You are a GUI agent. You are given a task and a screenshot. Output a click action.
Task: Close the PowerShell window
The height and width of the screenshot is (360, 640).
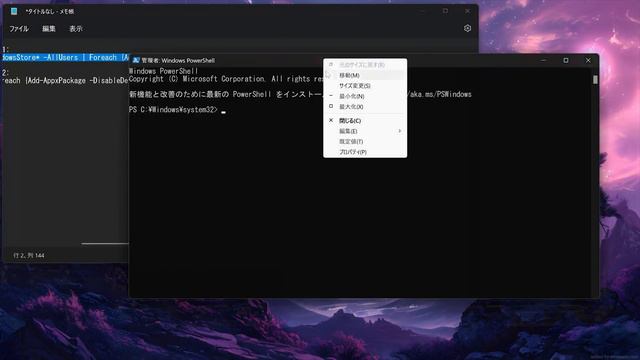tap(588, 60)
